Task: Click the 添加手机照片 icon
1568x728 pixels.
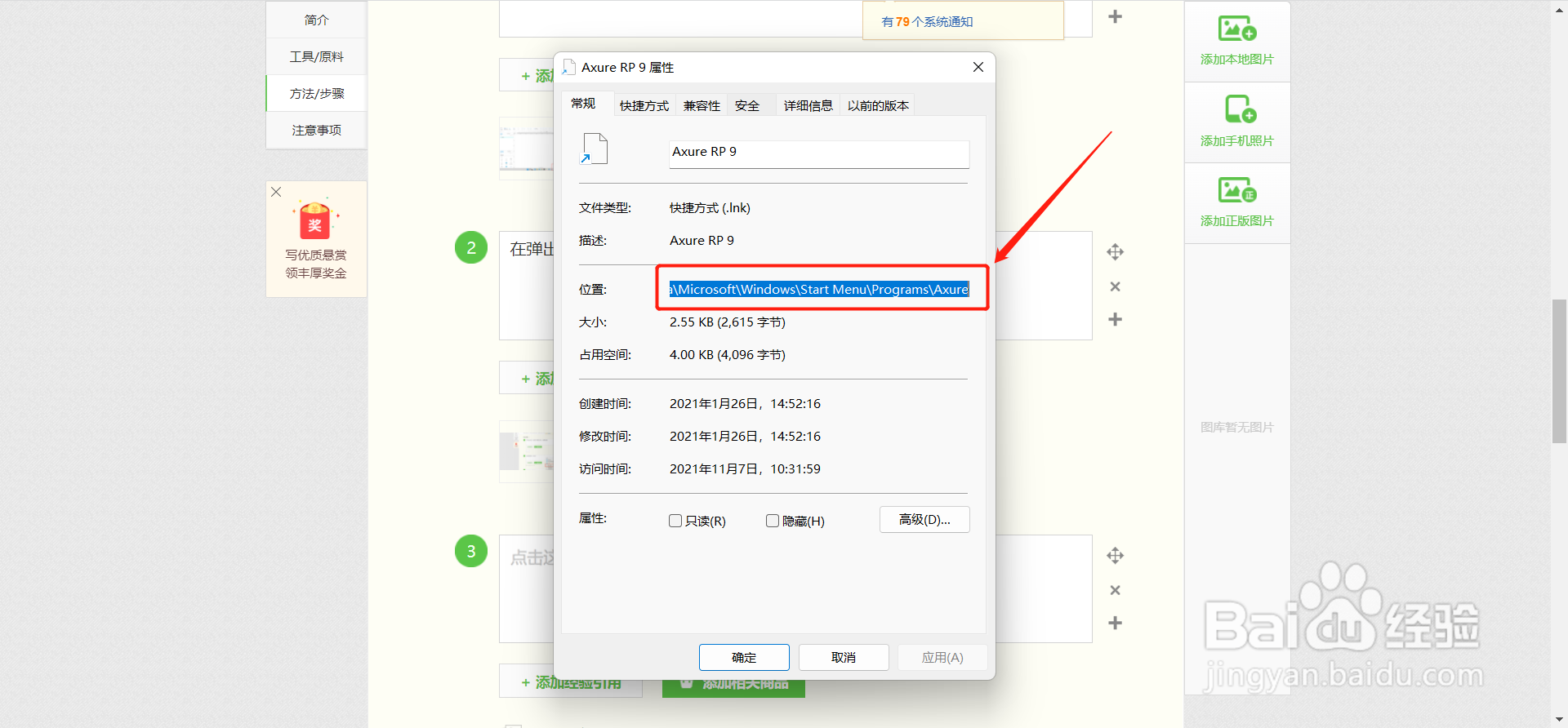Action: click(1241, 109)
